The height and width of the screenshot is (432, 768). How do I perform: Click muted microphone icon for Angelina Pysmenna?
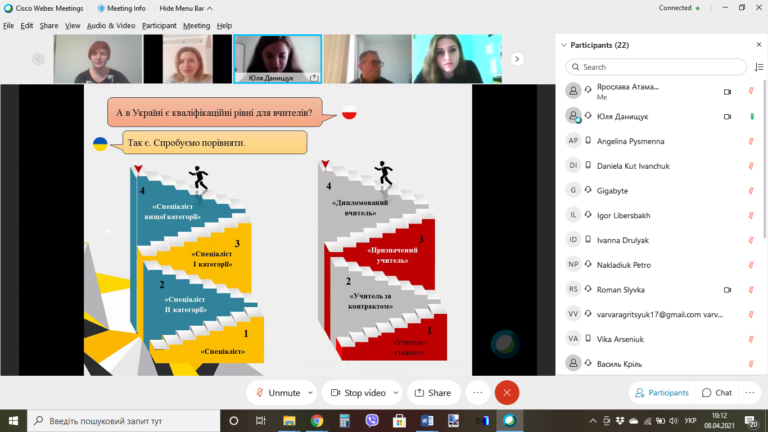point(751,141)
